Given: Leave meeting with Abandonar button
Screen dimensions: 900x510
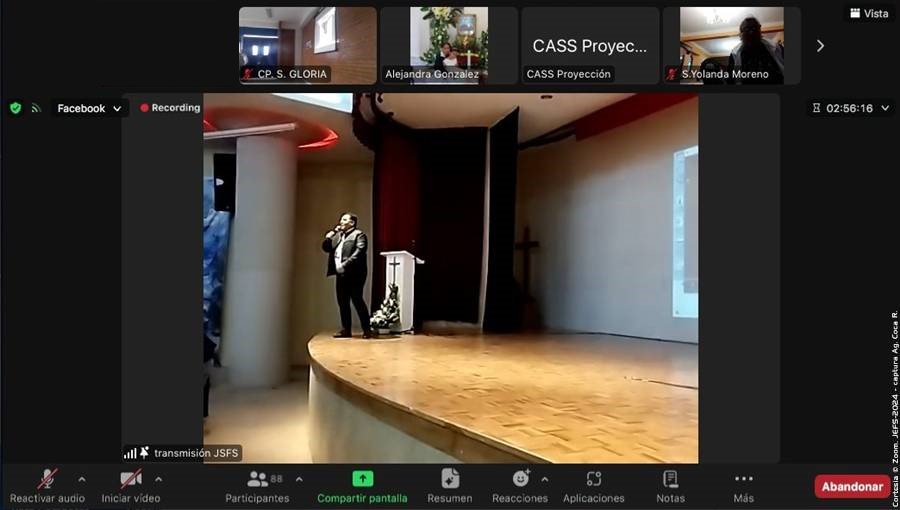Looking at the screenshot, I should [852, 486].
